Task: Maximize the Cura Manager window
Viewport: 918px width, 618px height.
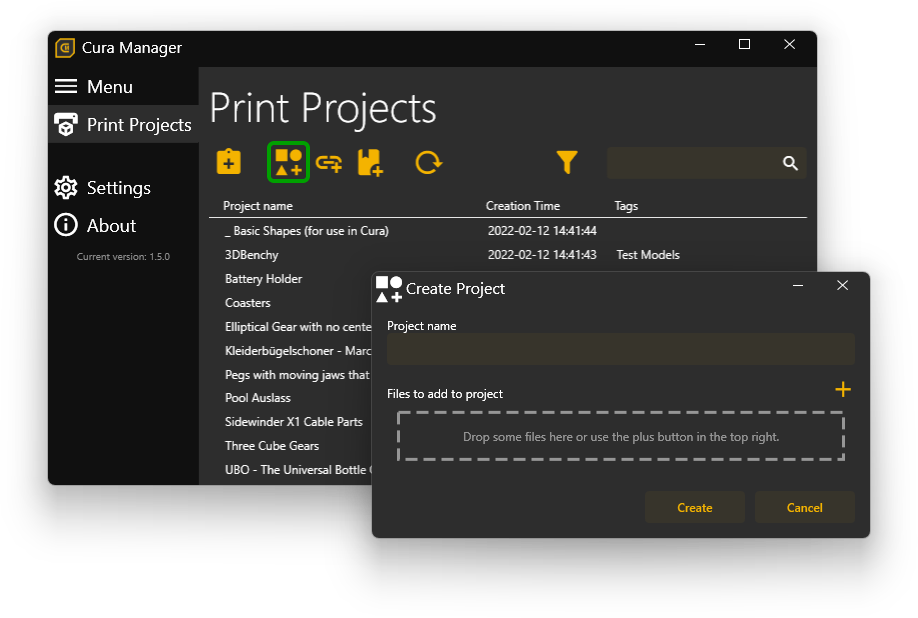Action: (744, 44)
